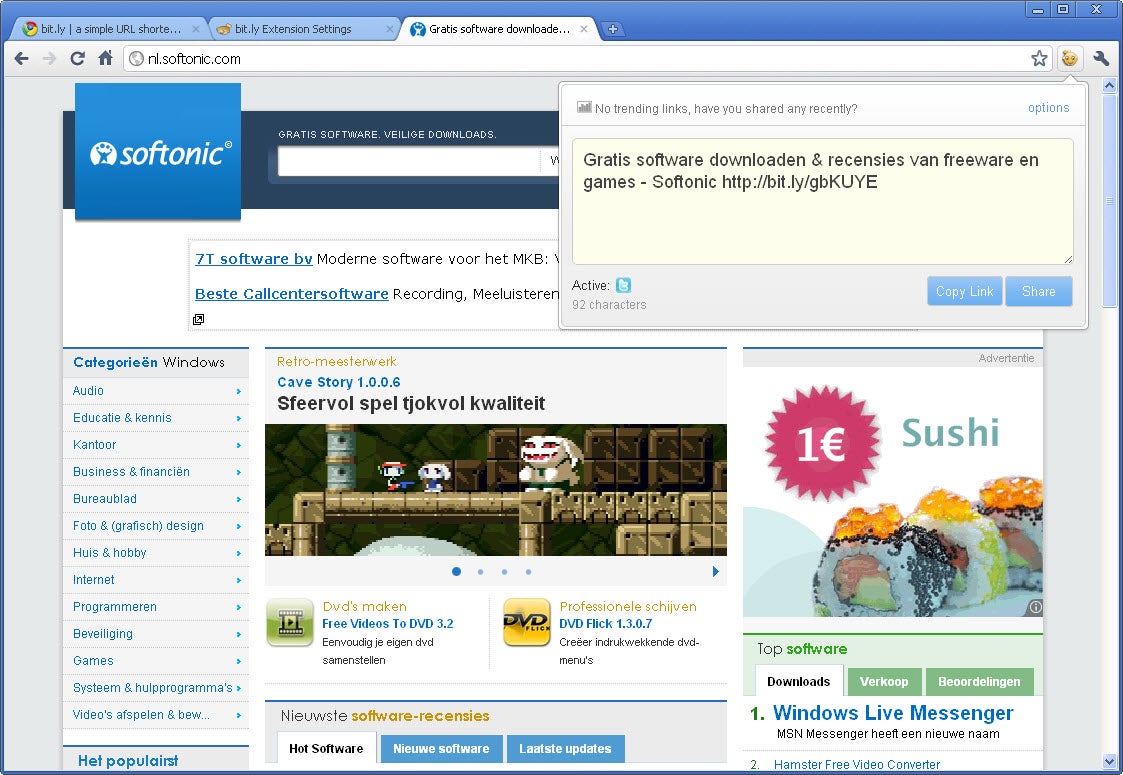The image size is (1123, 775).
Task: Click the page scrollbar down arrow
Action: [1109, 761]
